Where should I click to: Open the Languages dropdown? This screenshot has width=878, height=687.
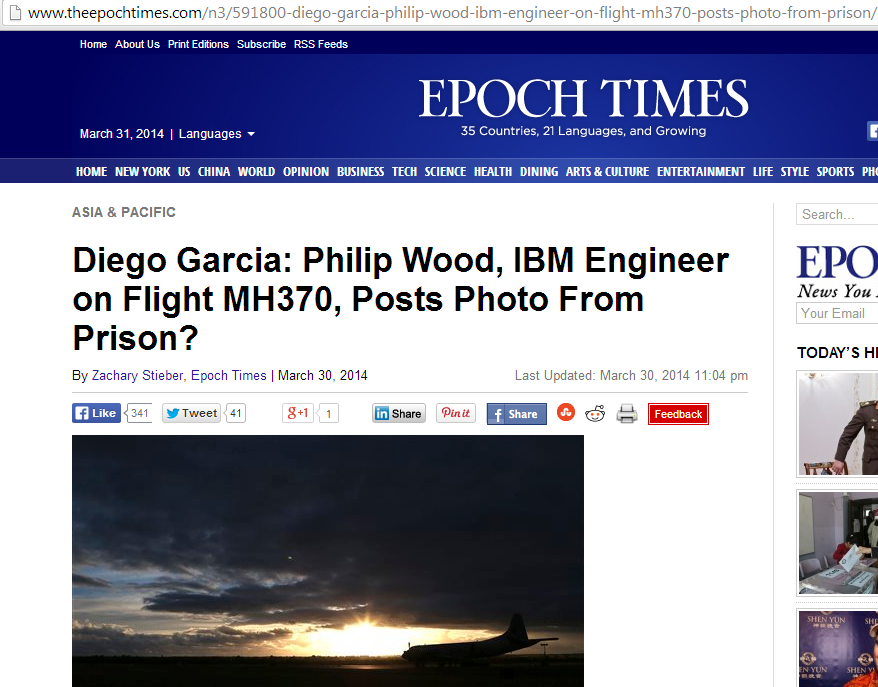[x=217, y=134]
